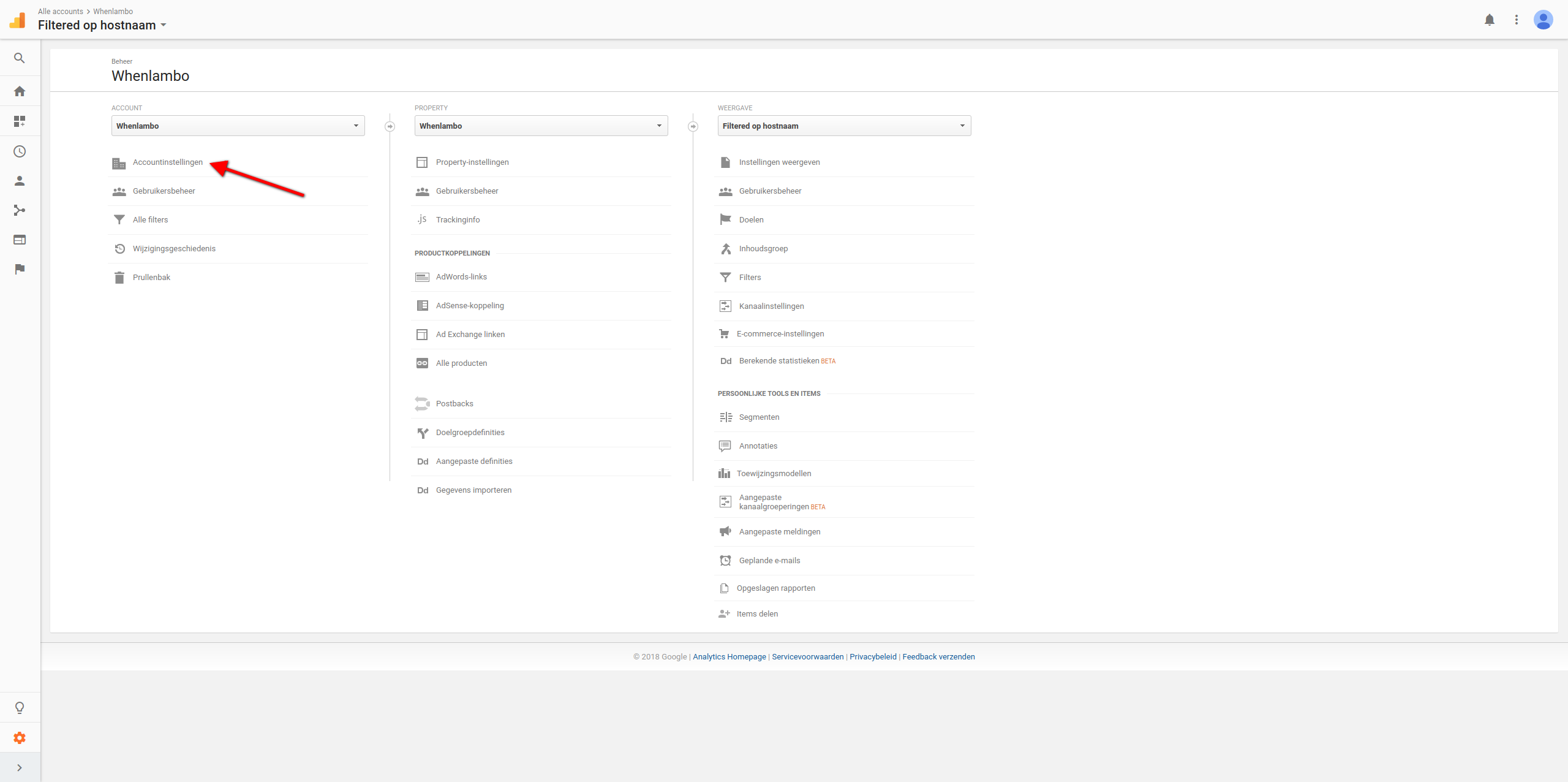Click the arrow button between Account and Property columns
Image resolution: width=1568 pixels, height=782 pixels.
click(390, 126)
